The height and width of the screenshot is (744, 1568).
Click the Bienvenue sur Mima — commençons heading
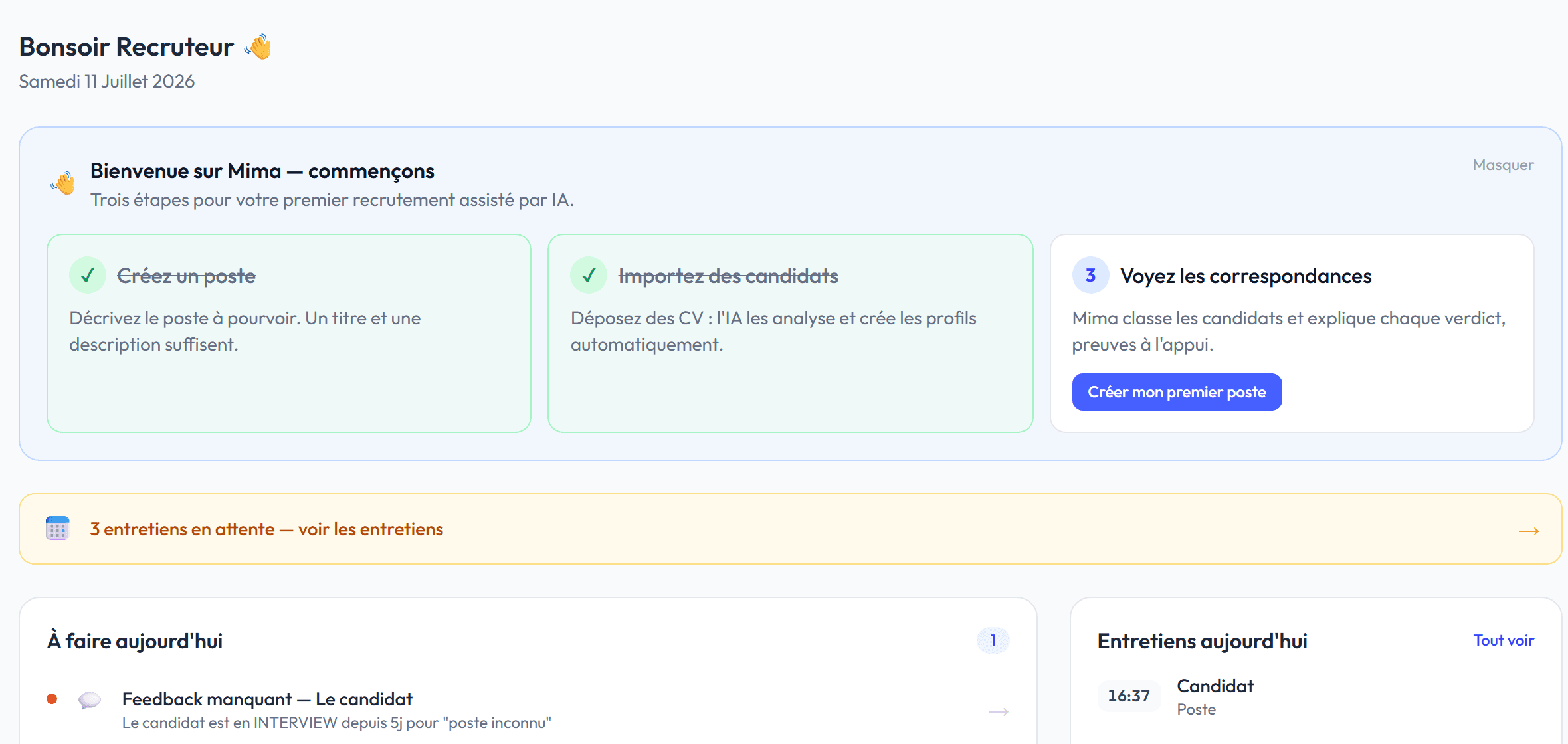(262, 171)
